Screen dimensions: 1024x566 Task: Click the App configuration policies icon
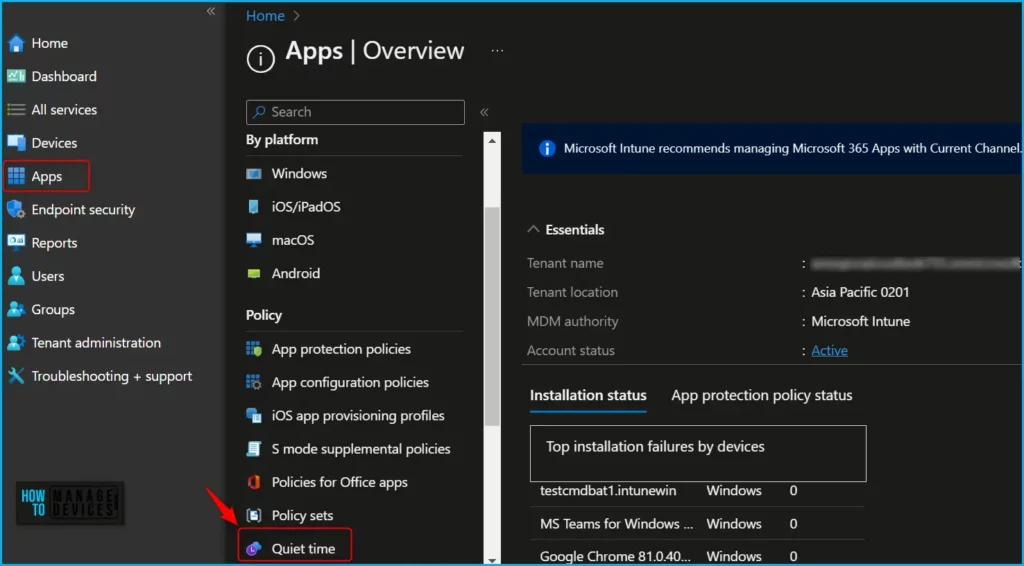pos(254,383)
